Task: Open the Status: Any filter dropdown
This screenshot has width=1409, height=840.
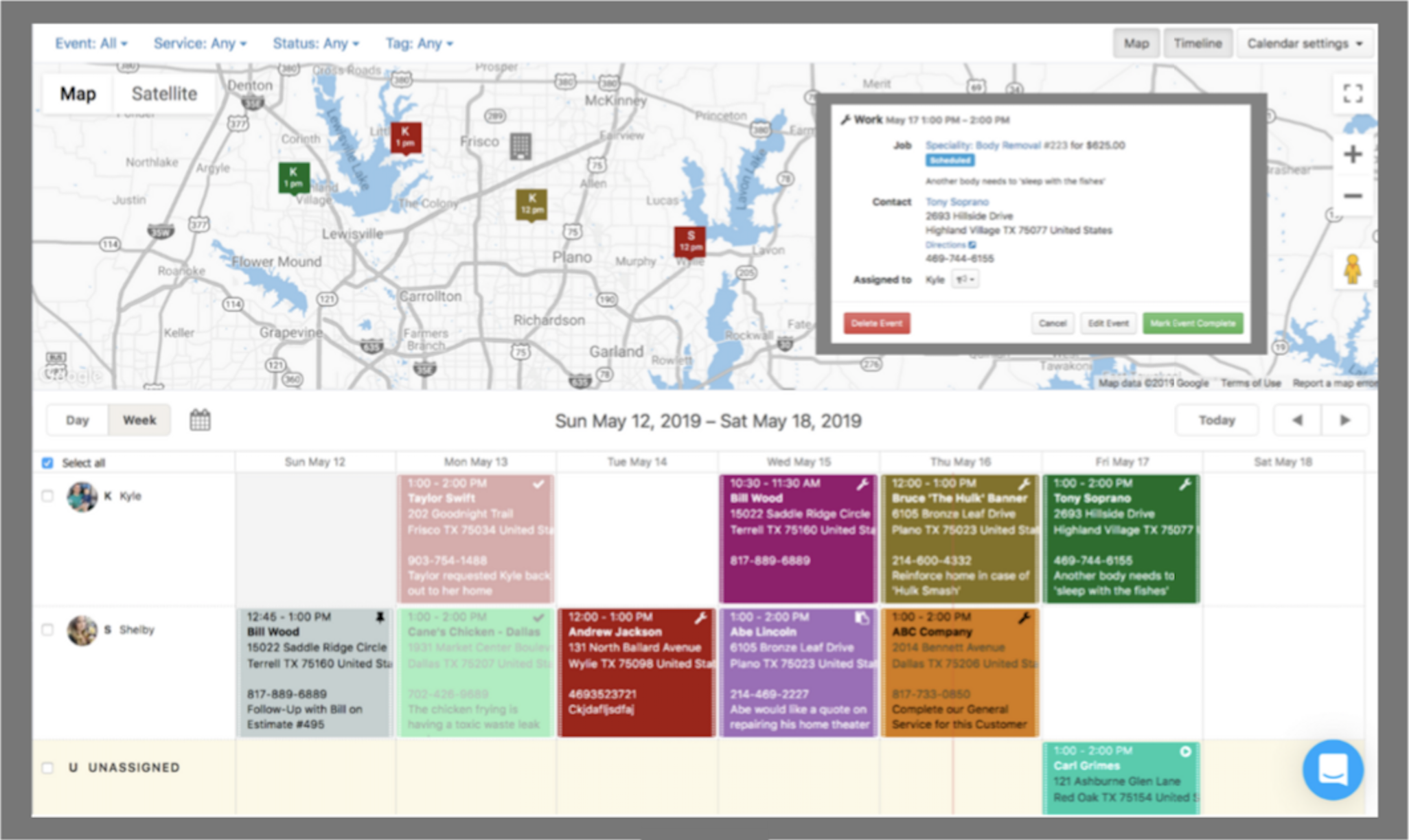Action: pyautogui.click(x=315, y=43)
